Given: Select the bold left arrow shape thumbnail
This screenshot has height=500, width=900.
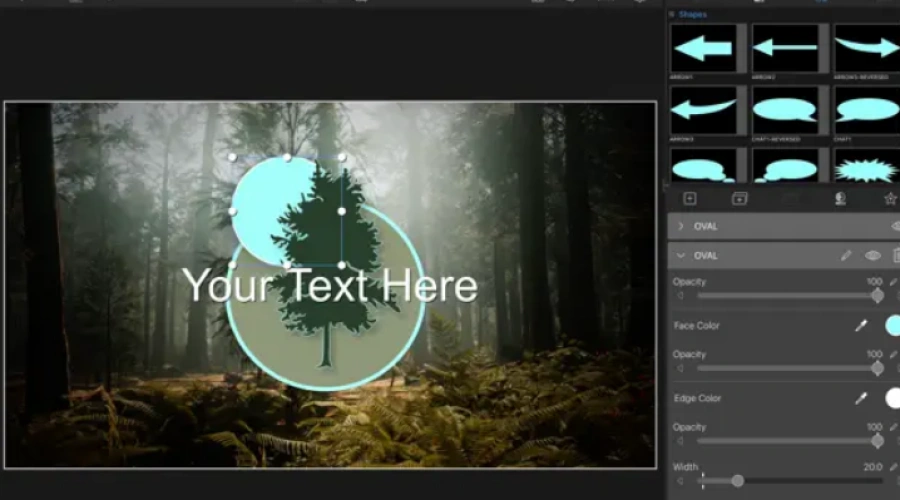Looking at the screenshot, I should pyautogui.click(x=702, y=47).
